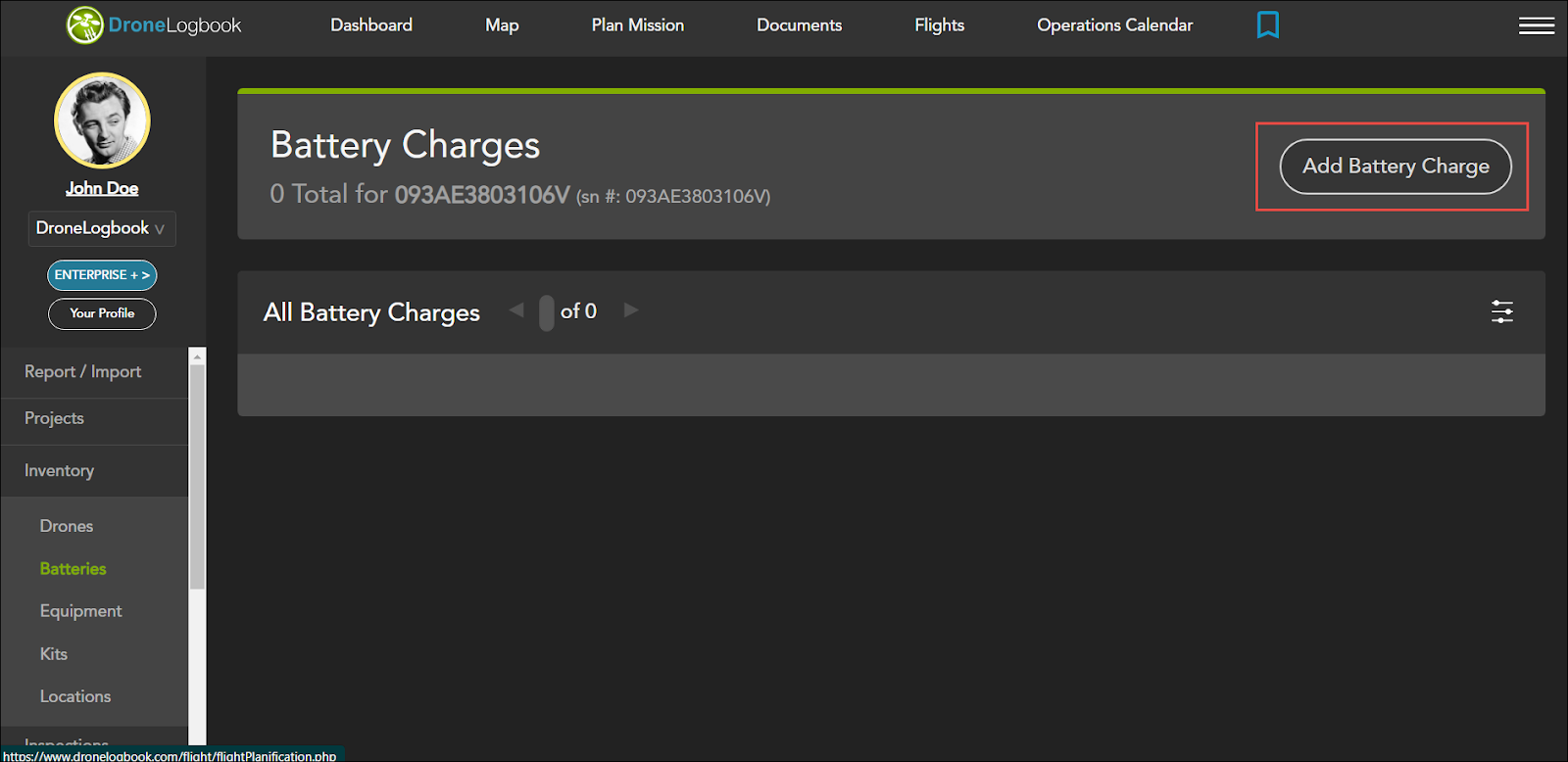
Task: Click the page number input field
Action: [547, 312]
